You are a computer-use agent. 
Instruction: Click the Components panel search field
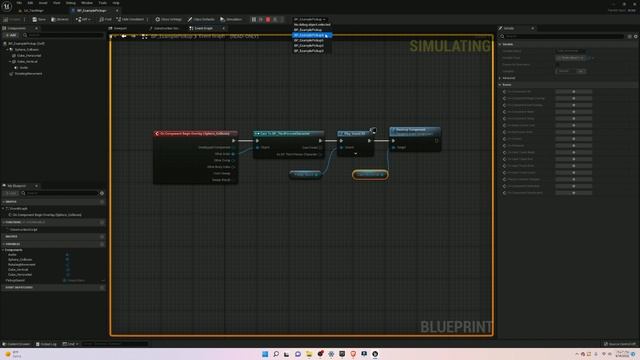click(x=63, y=35)
